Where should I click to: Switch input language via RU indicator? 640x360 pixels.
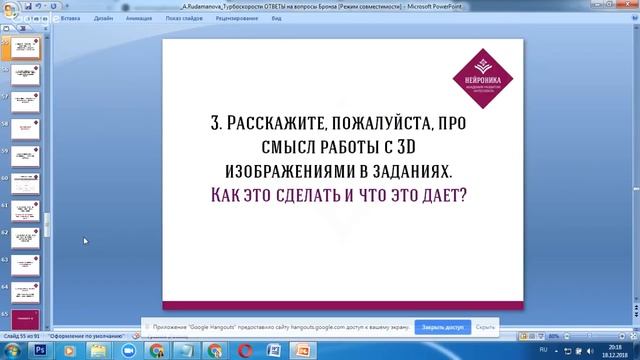coord(543,350)
